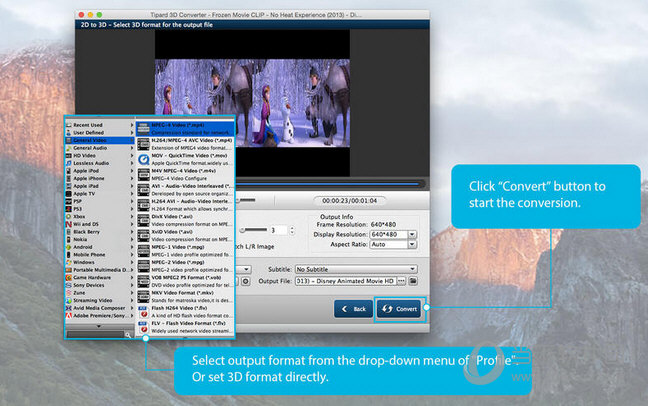Click the Windows category icon
The width and height of the screenshot is (648, 406).
pos(69,262)
